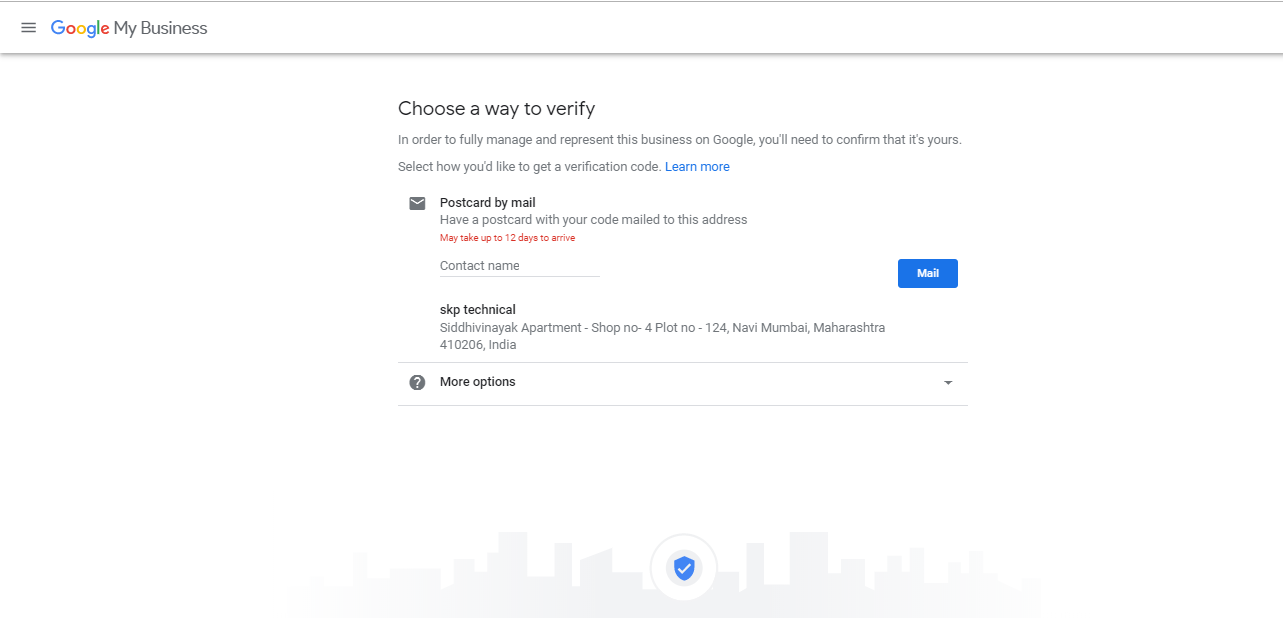Click the paragraph starting In order to fully manage

(679, 140)
